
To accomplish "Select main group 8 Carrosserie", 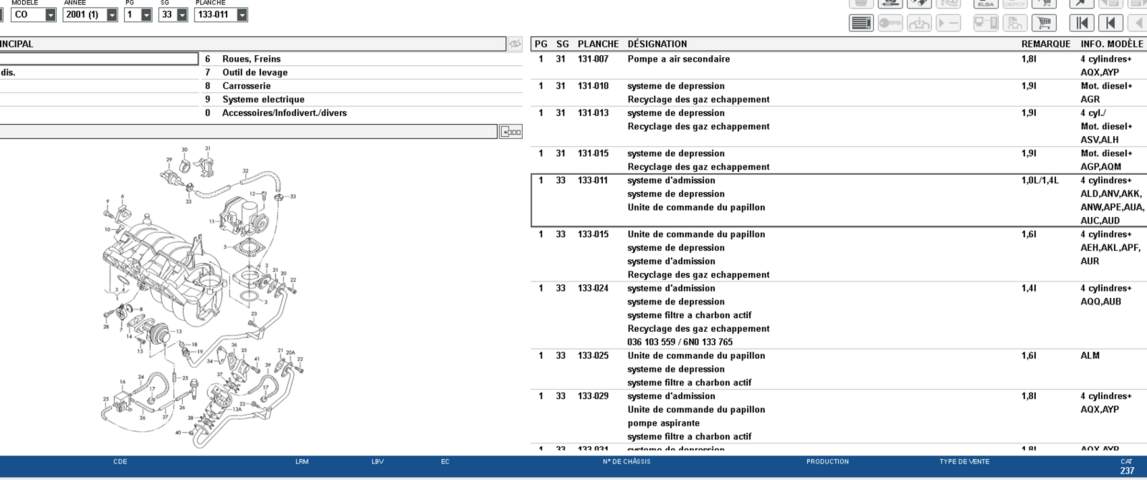I will tap(362, 86).
